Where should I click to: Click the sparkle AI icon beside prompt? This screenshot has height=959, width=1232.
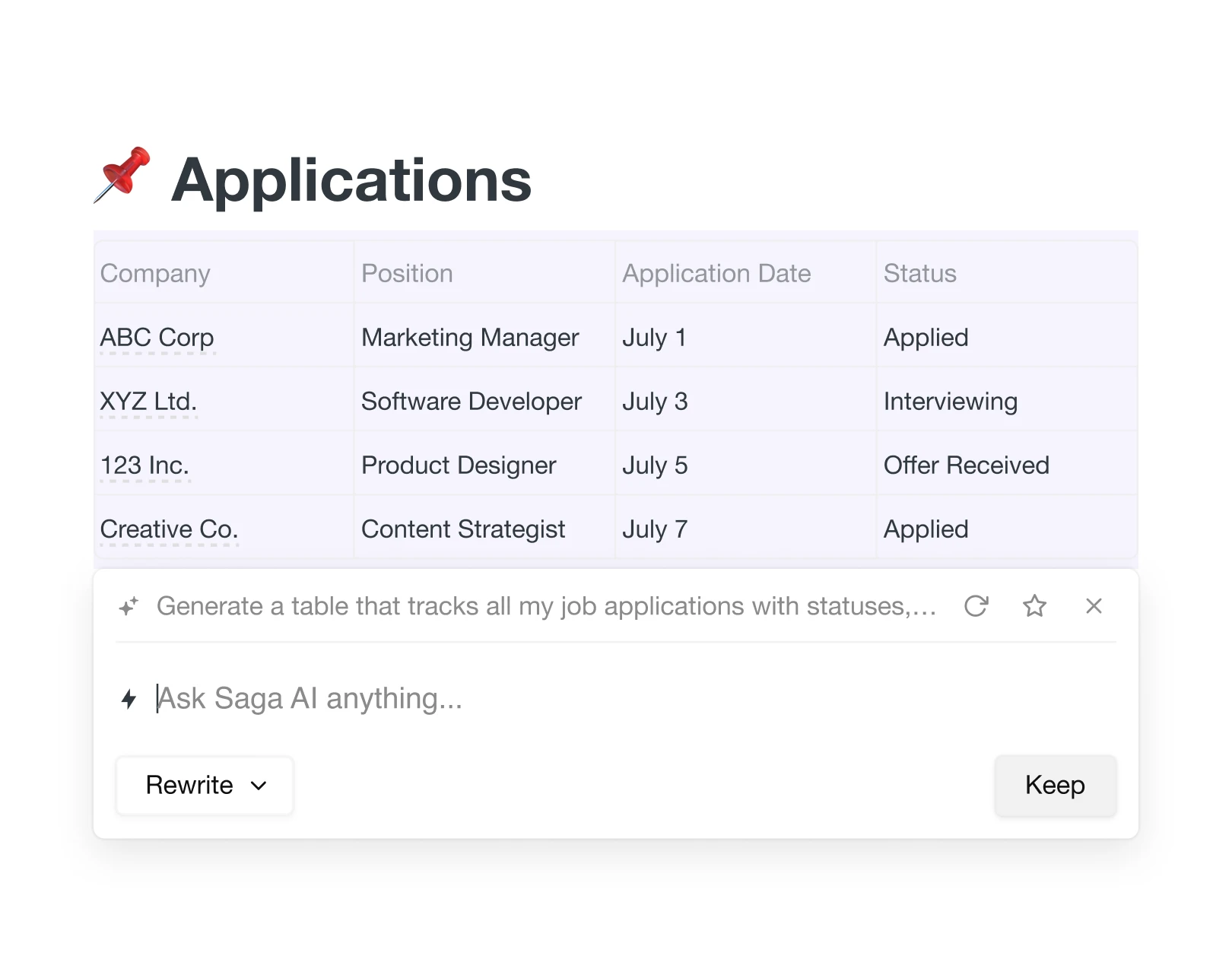point(129,607)
